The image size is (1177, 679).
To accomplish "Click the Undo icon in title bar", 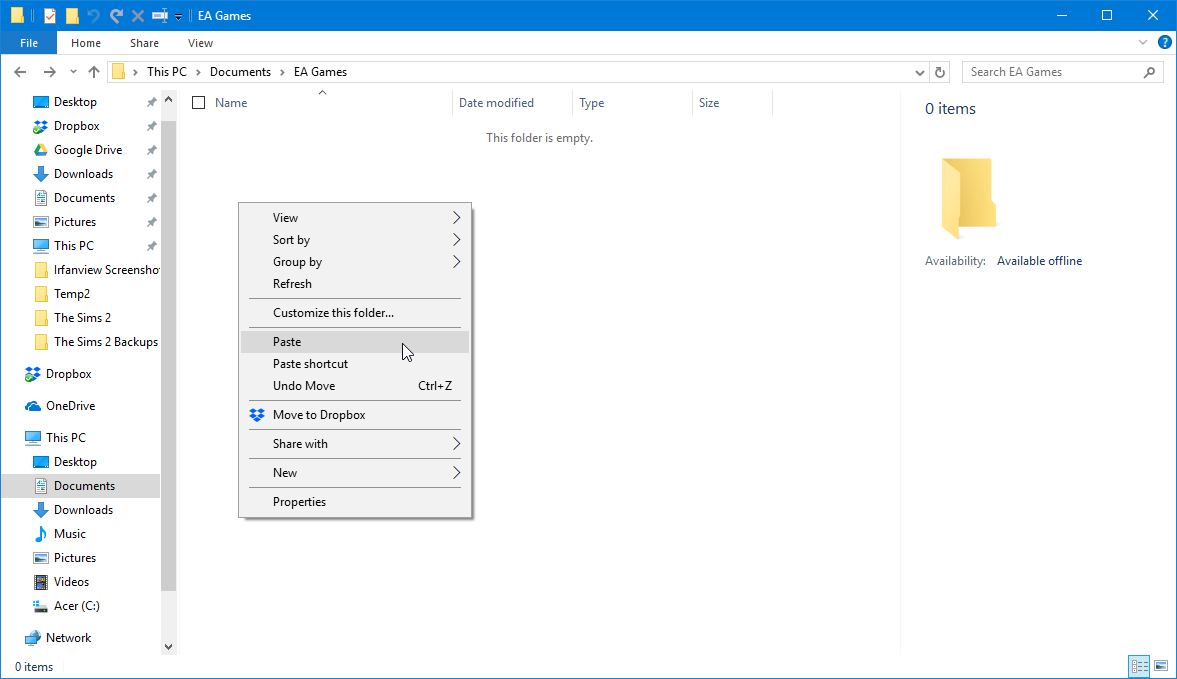I will [93, 15].
